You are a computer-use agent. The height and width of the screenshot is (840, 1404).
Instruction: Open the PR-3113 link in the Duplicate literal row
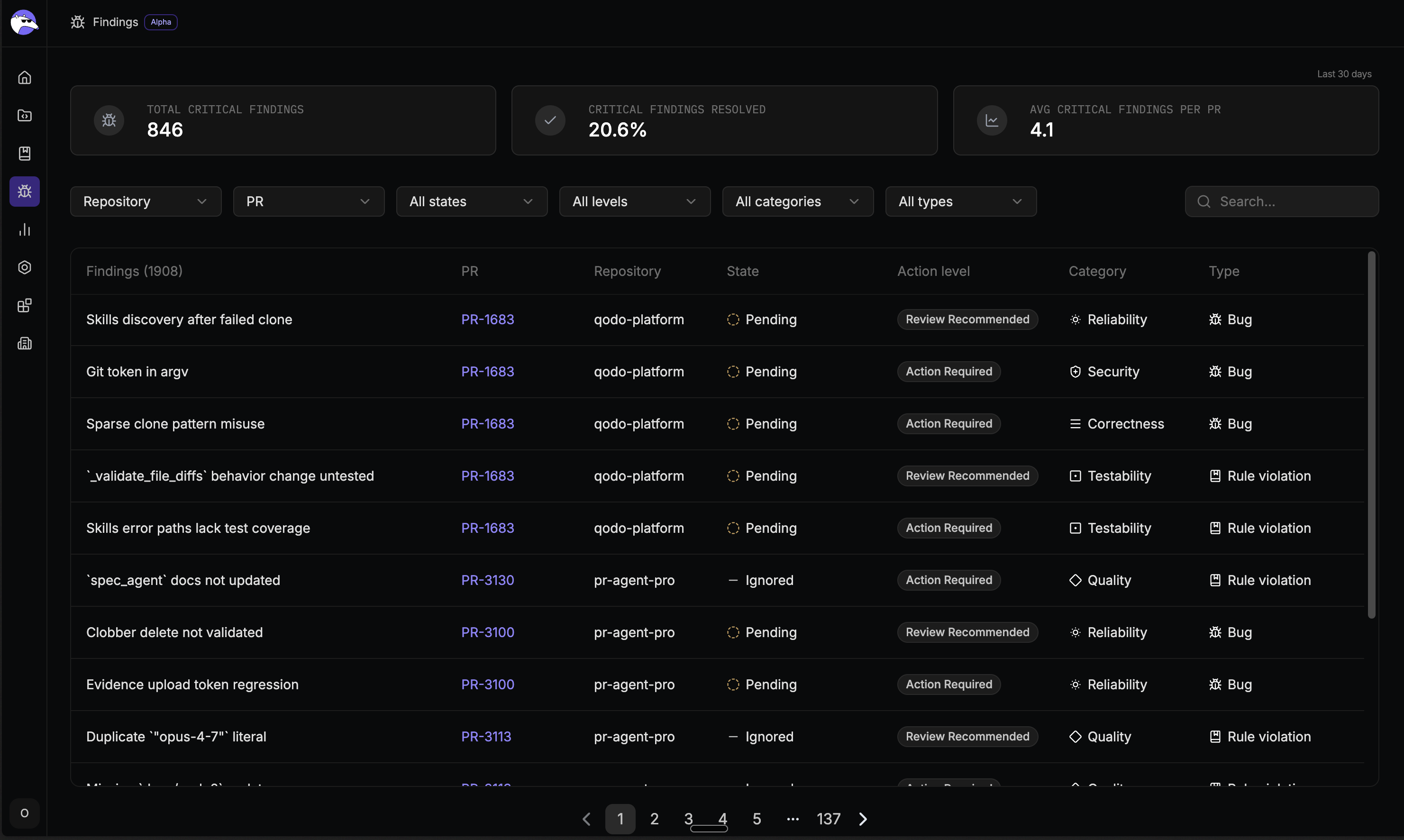click(486, 736)
